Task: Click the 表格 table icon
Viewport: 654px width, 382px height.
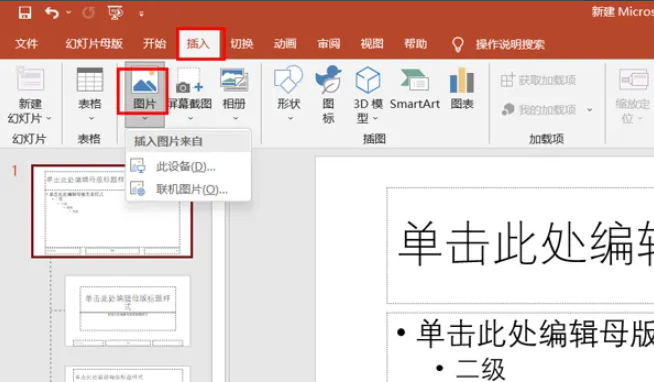Action: click(90, 80)
